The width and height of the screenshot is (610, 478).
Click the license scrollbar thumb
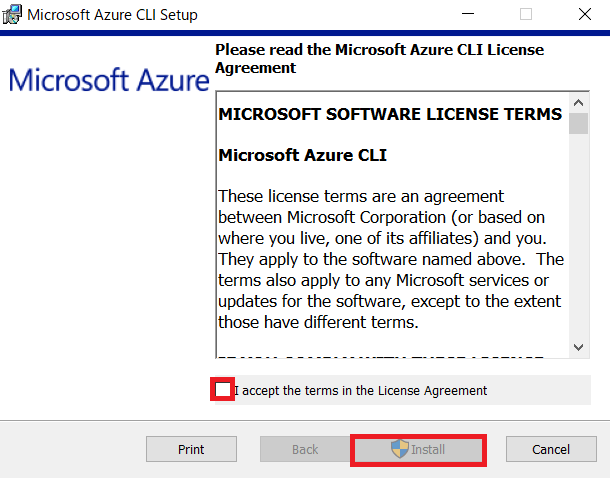coord(578,124)
